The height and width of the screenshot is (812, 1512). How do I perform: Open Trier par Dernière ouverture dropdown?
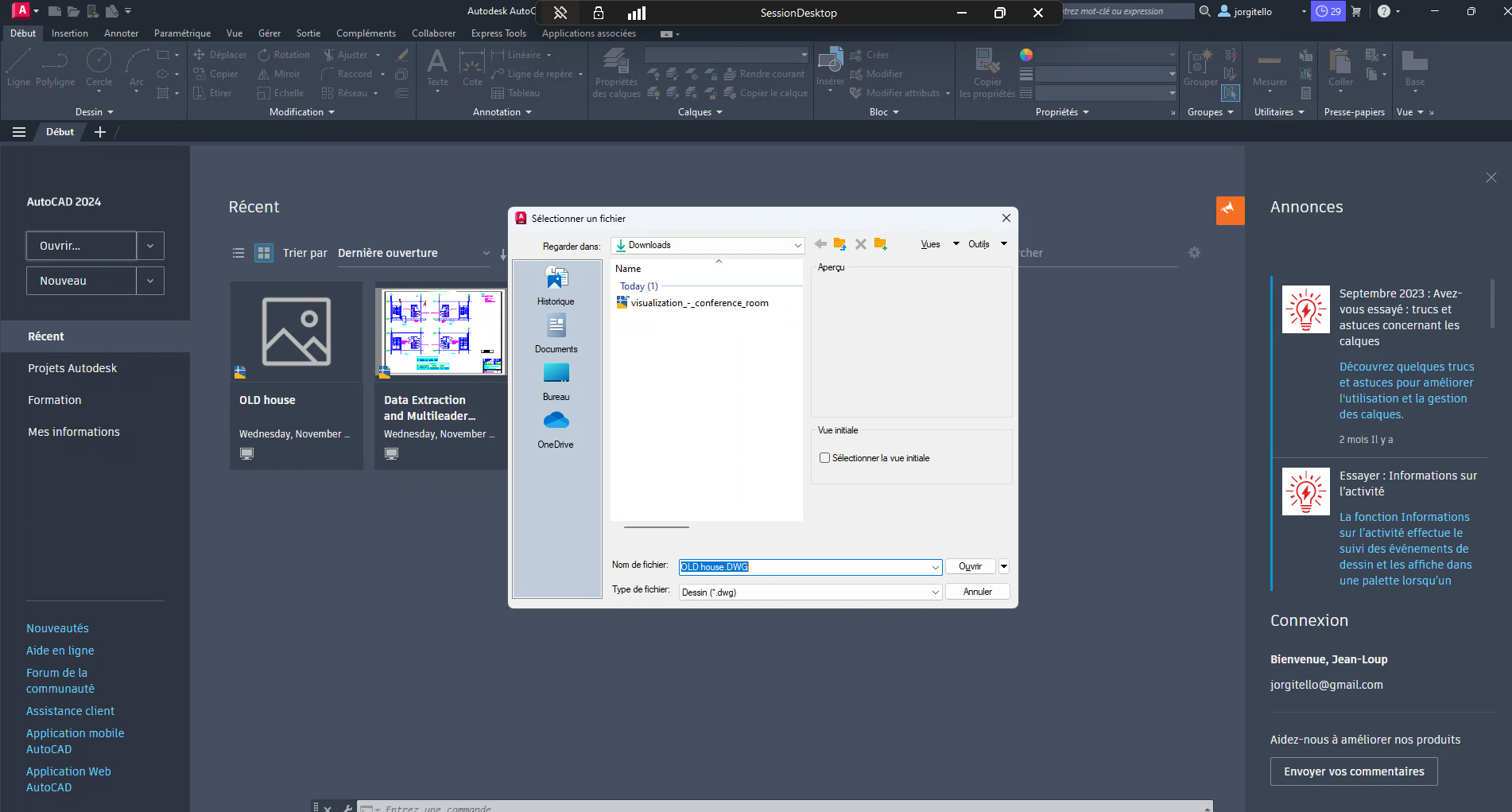413,253
